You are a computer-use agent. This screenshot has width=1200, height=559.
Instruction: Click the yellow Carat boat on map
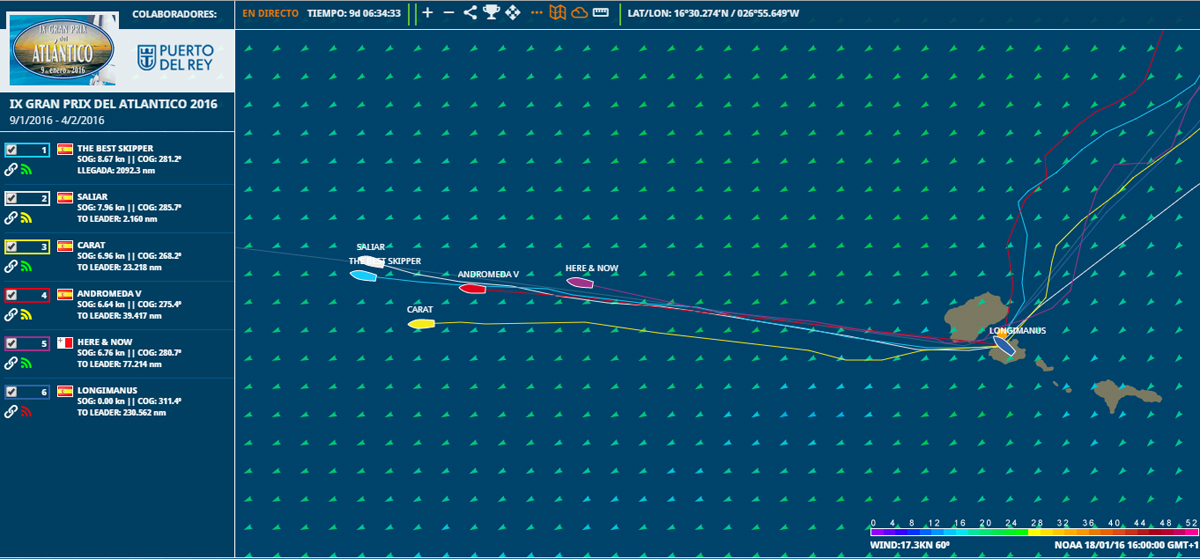click(x=421, y=323)
